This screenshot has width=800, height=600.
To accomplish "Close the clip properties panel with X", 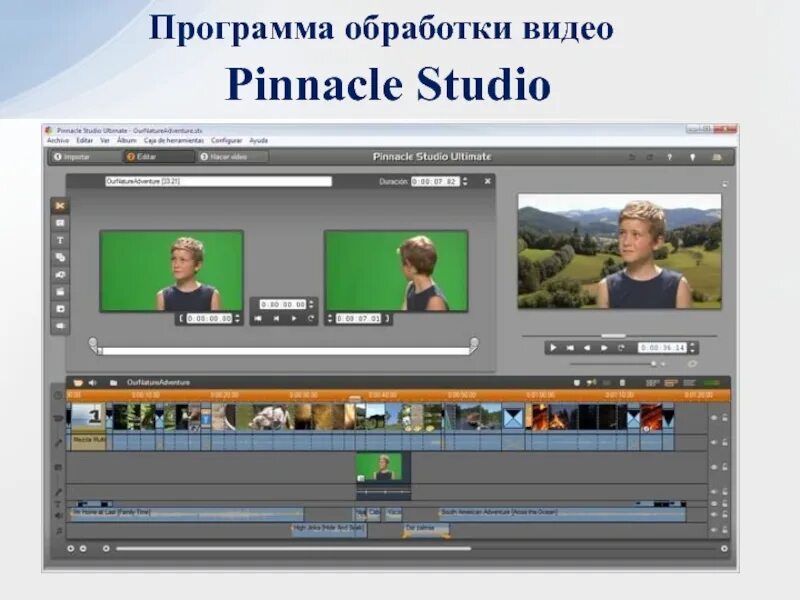I will pyautogui.click(x=487, y=181).
